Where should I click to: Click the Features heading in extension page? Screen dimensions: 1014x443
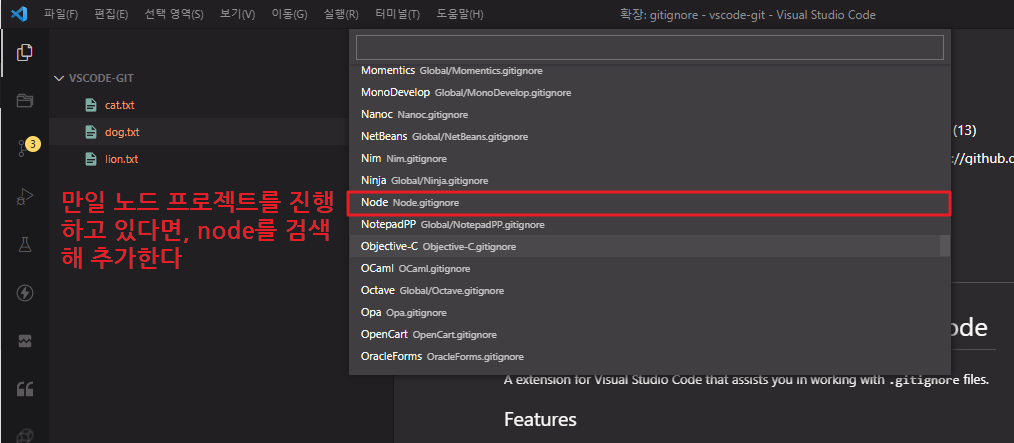540,419
